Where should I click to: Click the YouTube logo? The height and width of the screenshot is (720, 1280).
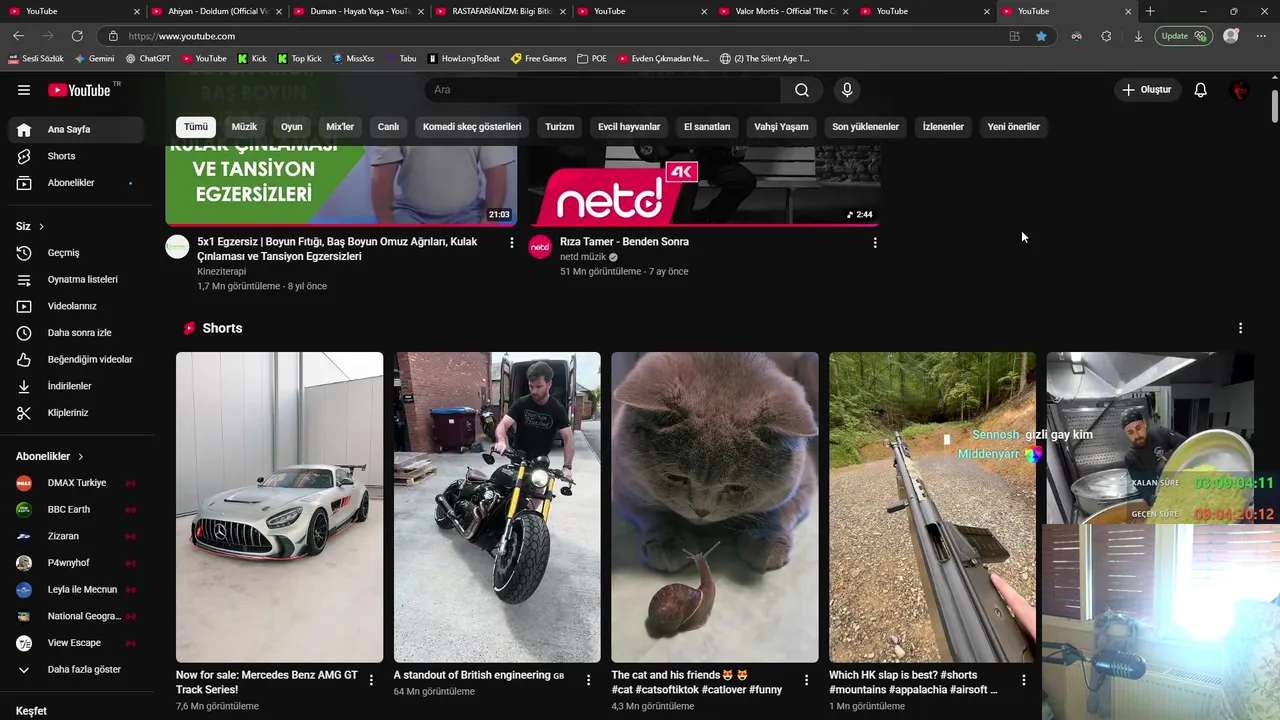click(x=79, y=90)
